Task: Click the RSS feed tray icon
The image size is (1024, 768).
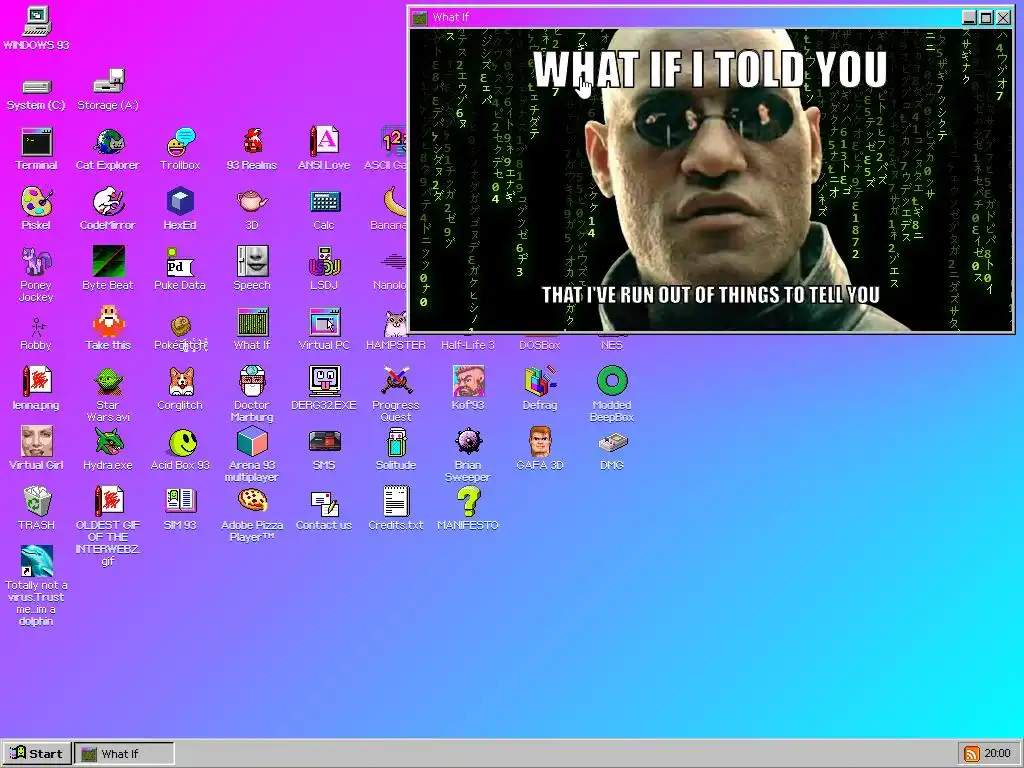Action: (972, 754)
